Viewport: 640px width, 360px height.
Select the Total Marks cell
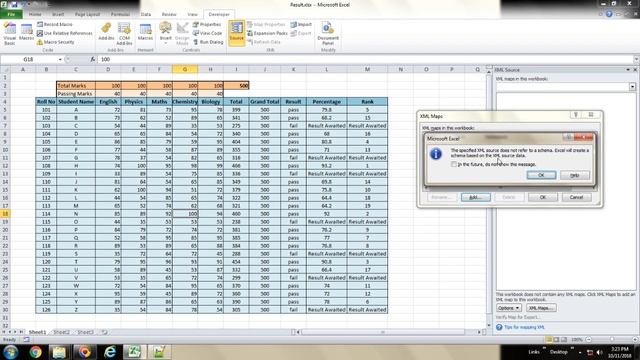tap(76, 86)
